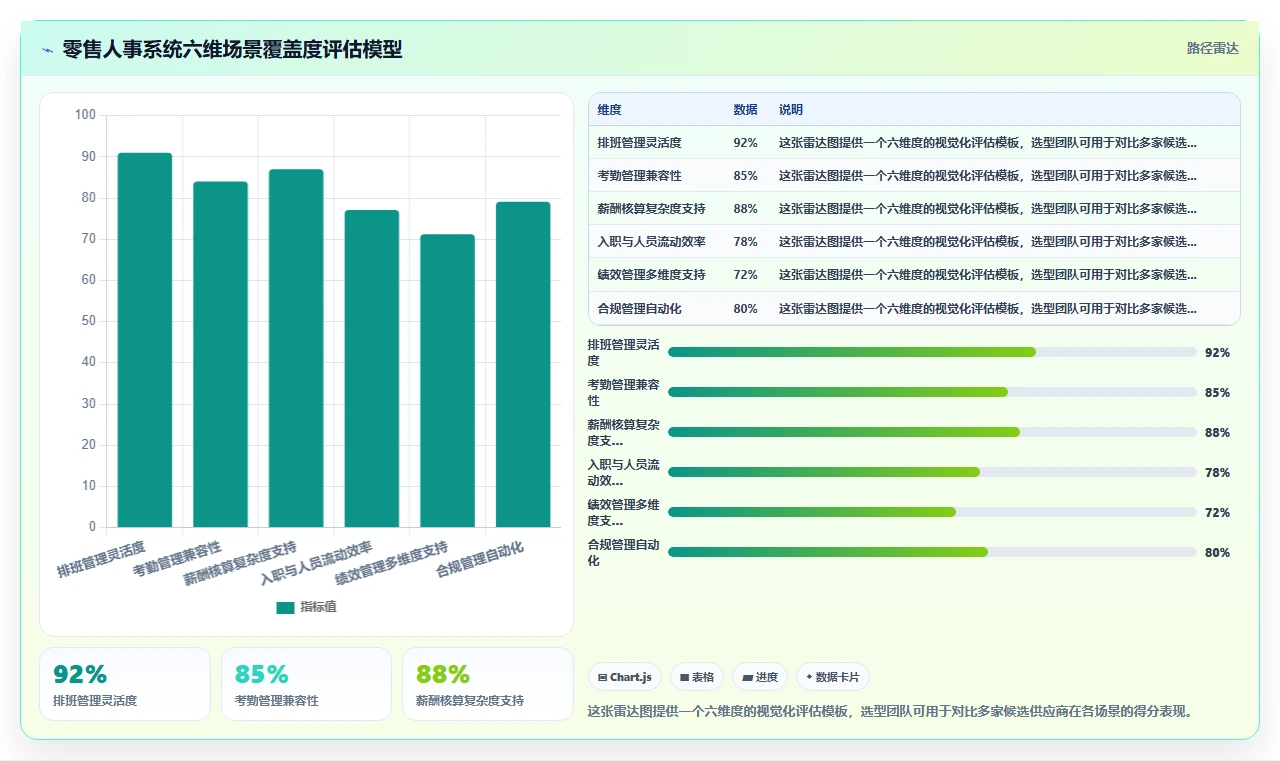Click the 维度 column header
Image resolution: width=1280 pixels, height=761 pixels.
[x=609, y=110]
